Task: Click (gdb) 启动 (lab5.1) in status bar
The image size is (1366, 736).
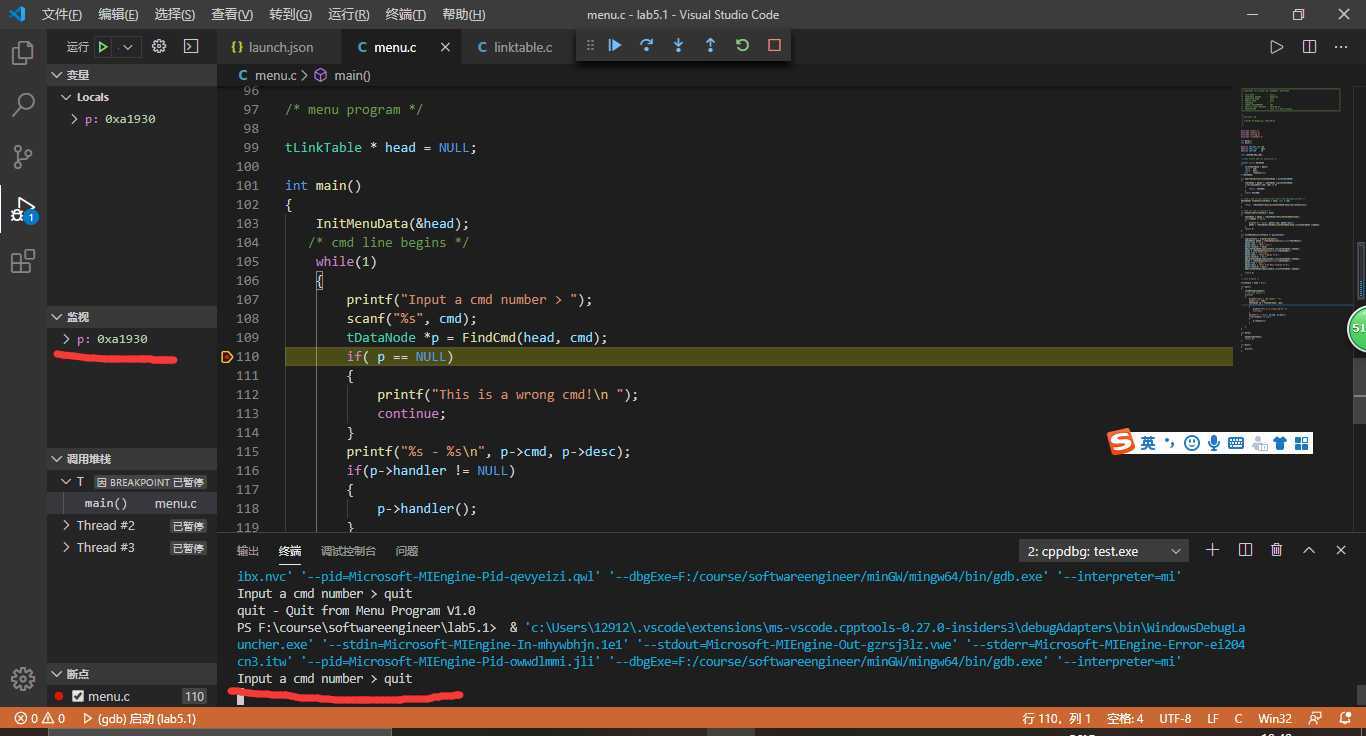Action: [x=139, y=718]
